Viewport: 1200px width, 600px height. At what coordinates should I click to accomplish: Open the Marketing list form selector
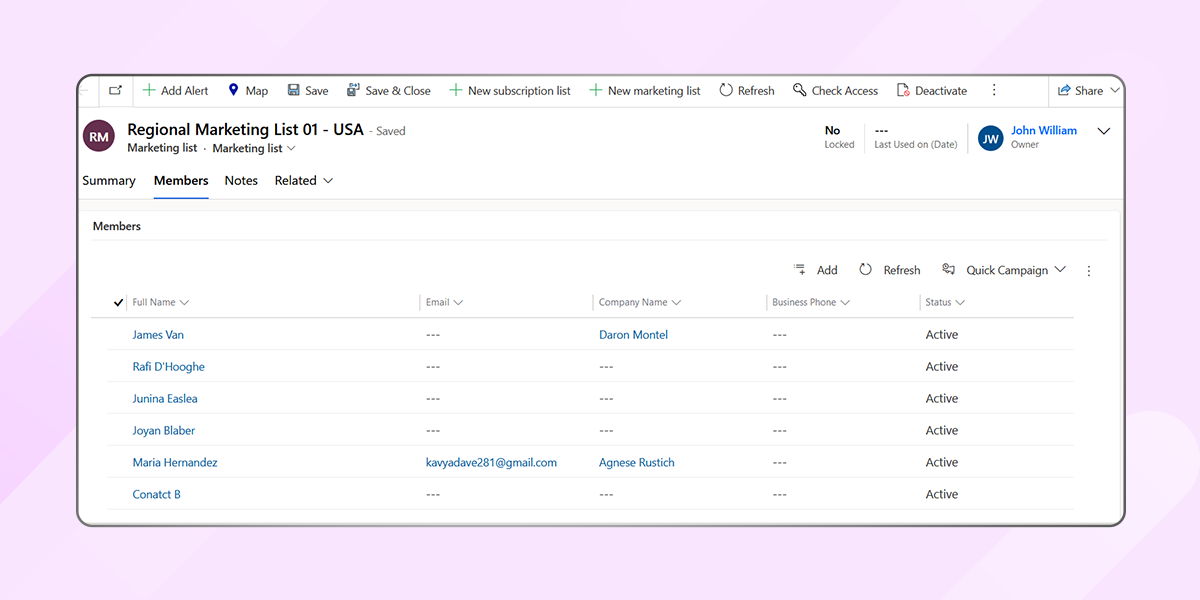pyautogui.click(x=254, y=148)
